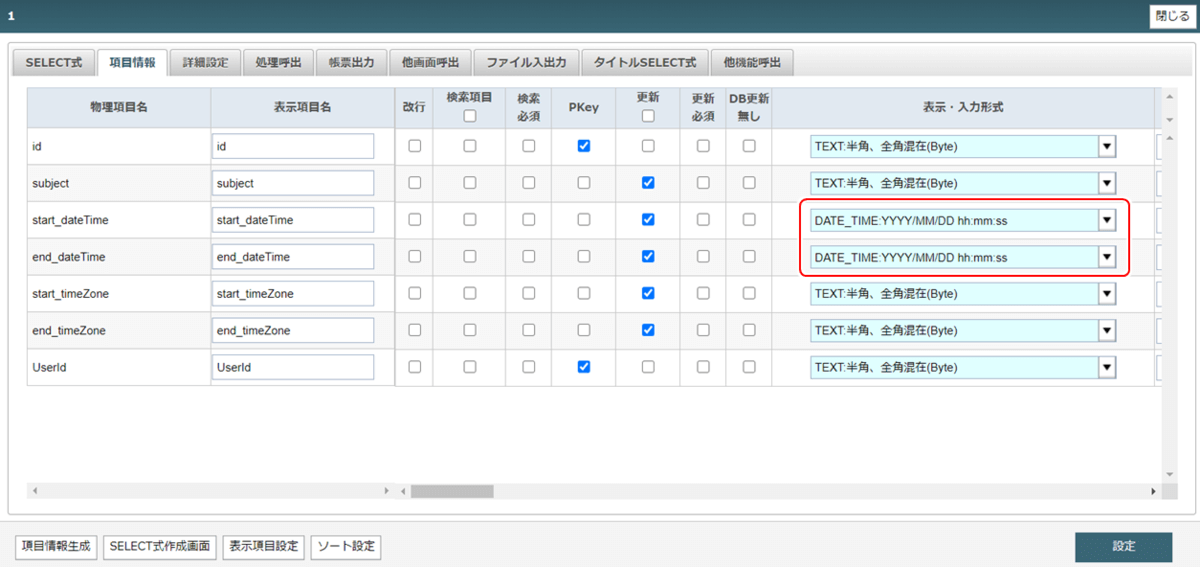Image resolution: width=1200 pixels, height=567 pixels.
Task: Switch to the SELECT式 tab
Action: coord(54,62)
